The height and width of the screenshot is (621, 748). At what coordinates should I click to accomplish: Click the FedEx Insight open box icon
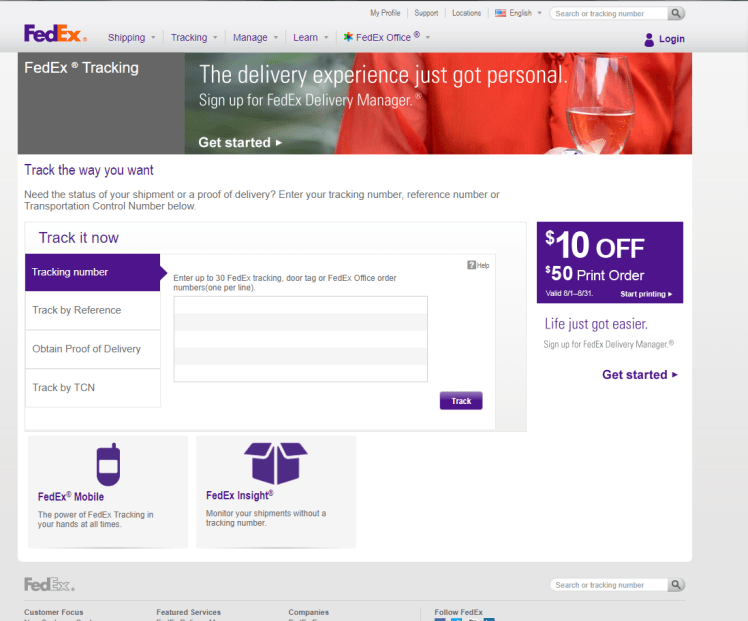tap(275, 462)
